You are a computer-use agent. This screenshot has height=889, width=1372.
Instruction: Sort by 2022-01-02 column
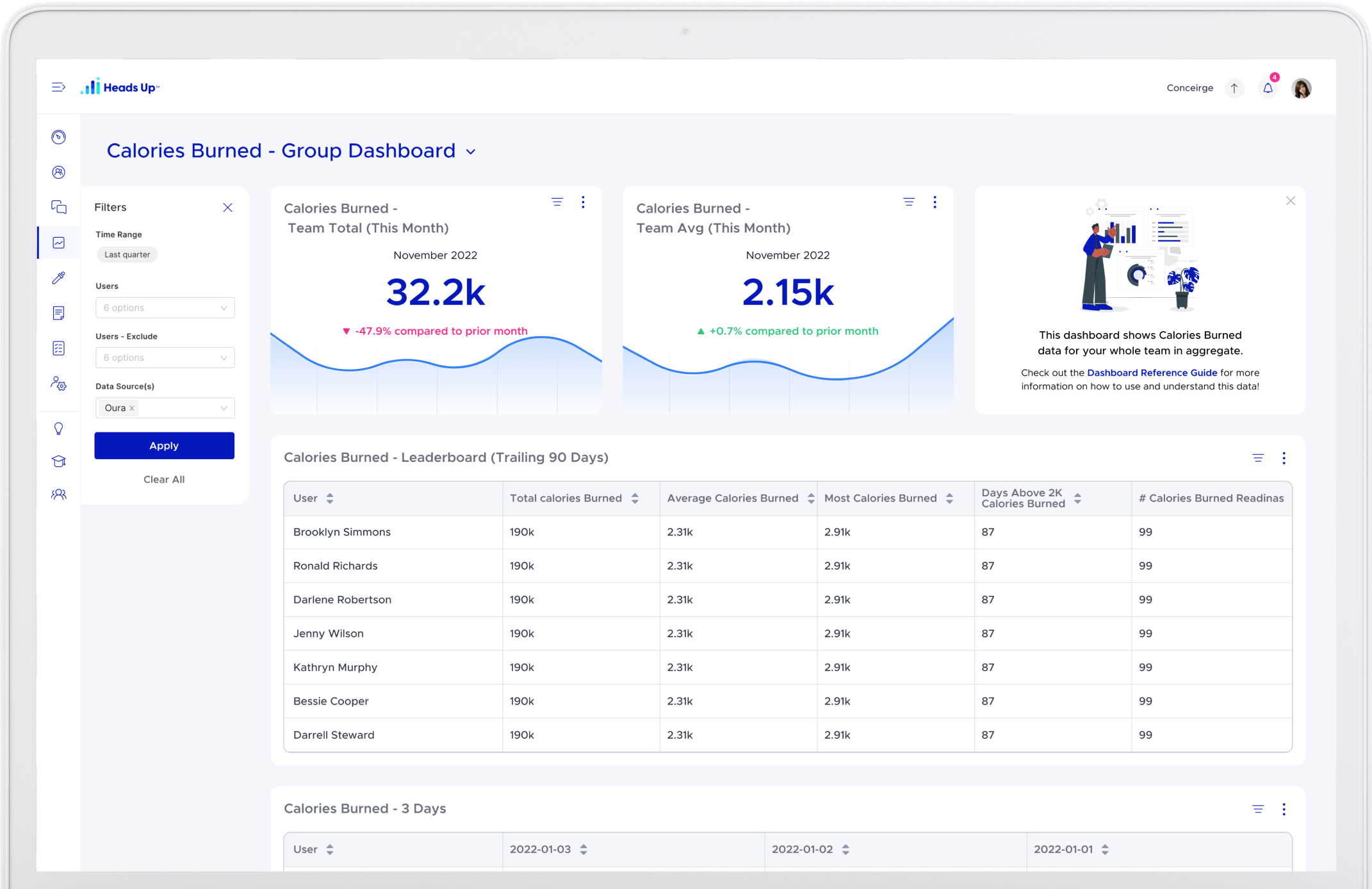point(845,849)
